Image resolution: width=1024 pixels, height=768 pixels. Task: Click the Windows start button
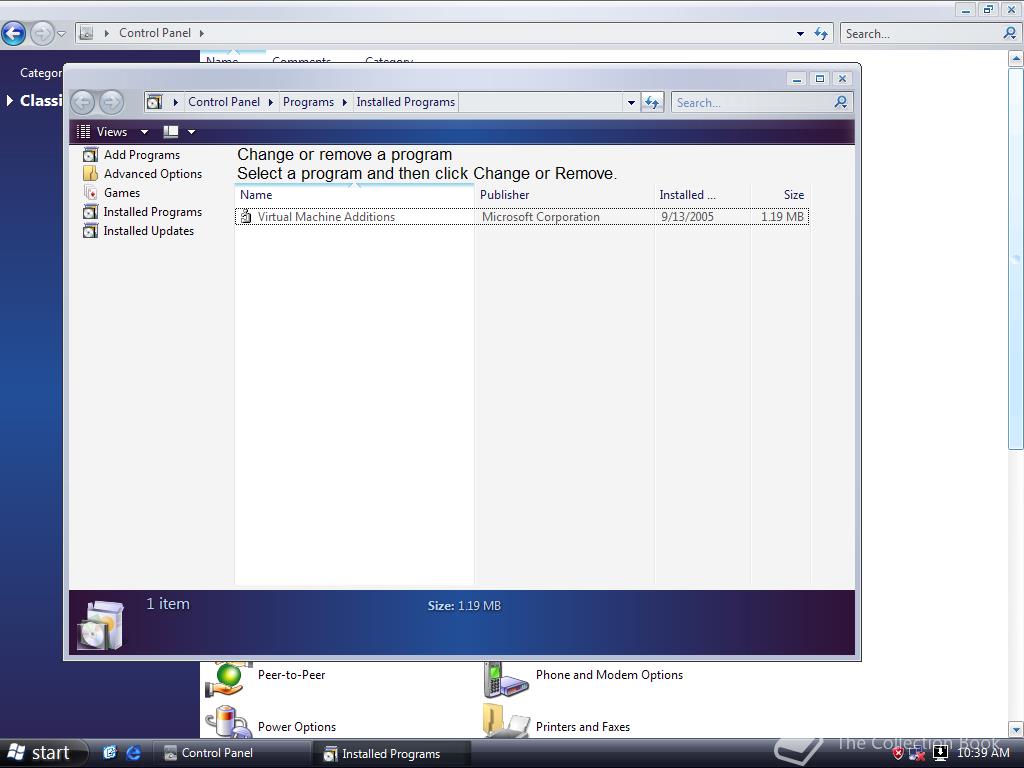click(43, 753)
